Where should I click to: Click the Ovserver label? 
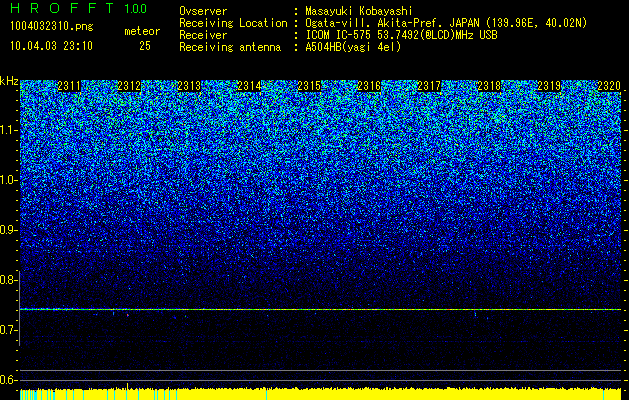203,11
